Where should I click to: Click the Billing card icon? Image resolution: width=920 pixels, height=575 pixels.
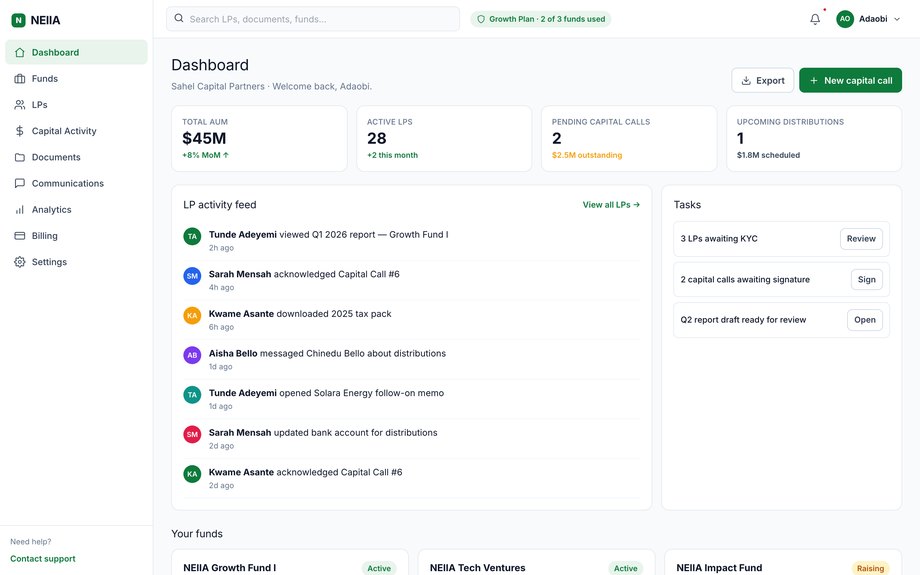pos(20,236)
